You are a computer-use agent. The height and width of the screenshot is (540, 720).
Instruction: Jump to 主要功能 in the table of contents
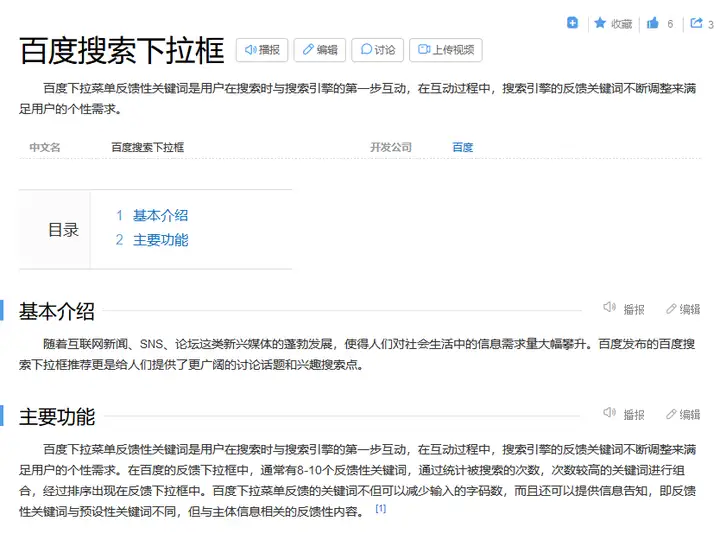160,240
